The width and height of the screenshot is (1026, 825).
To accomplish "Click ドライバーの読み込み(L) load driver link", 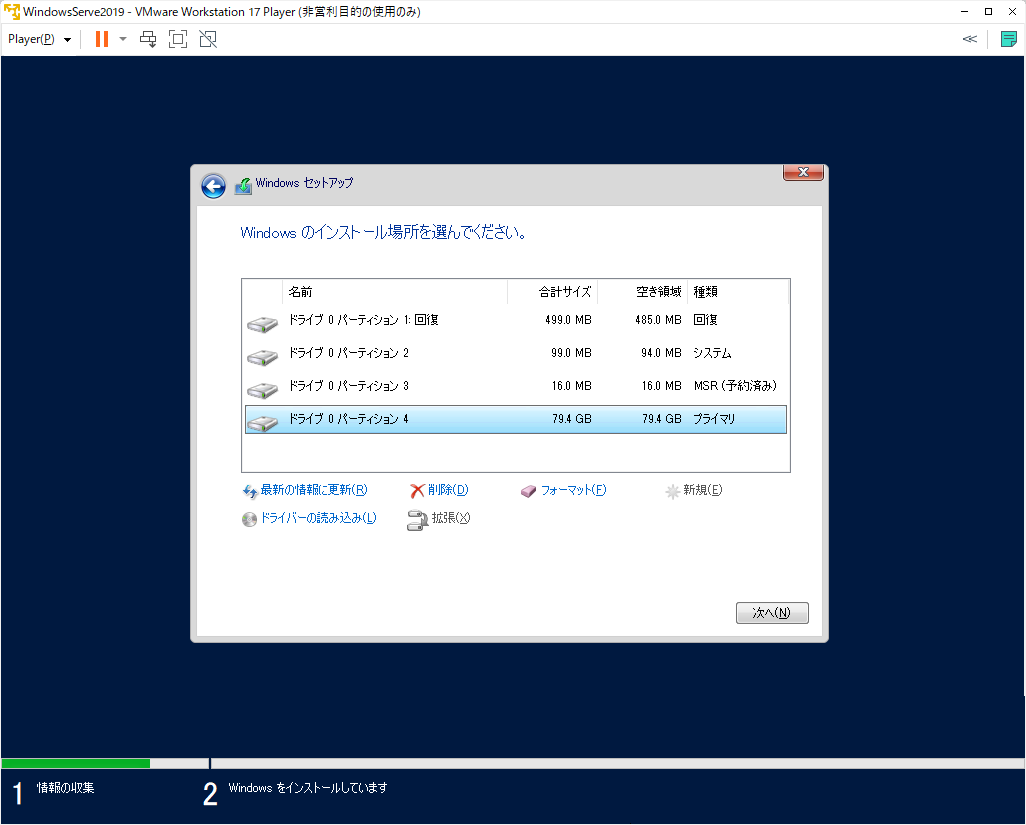I will click(319, 518).
